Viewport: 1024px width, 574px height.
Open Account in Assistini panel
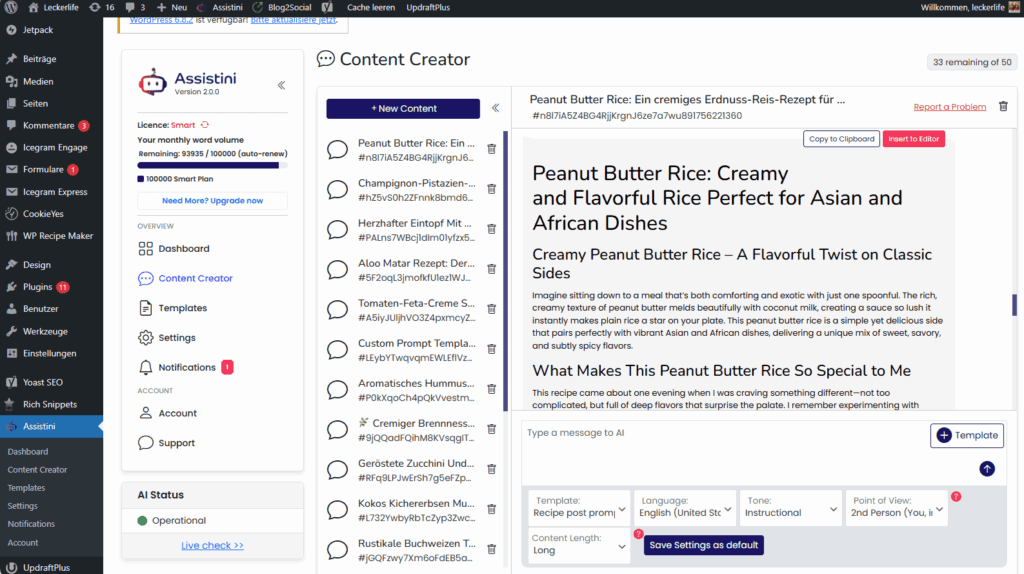tap(167, 413)
